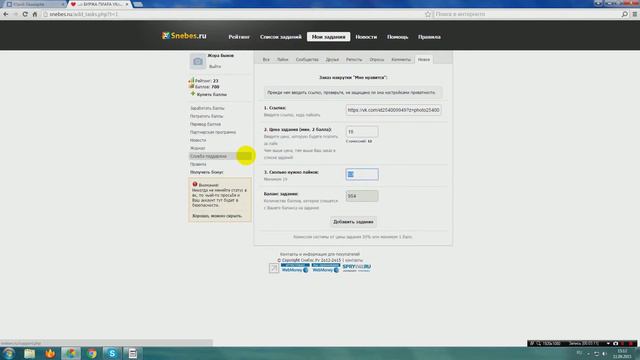The image size is (640, 360).
Task: Click the counter icon left of WebMoney badges
Action: (x=273, y=268)
